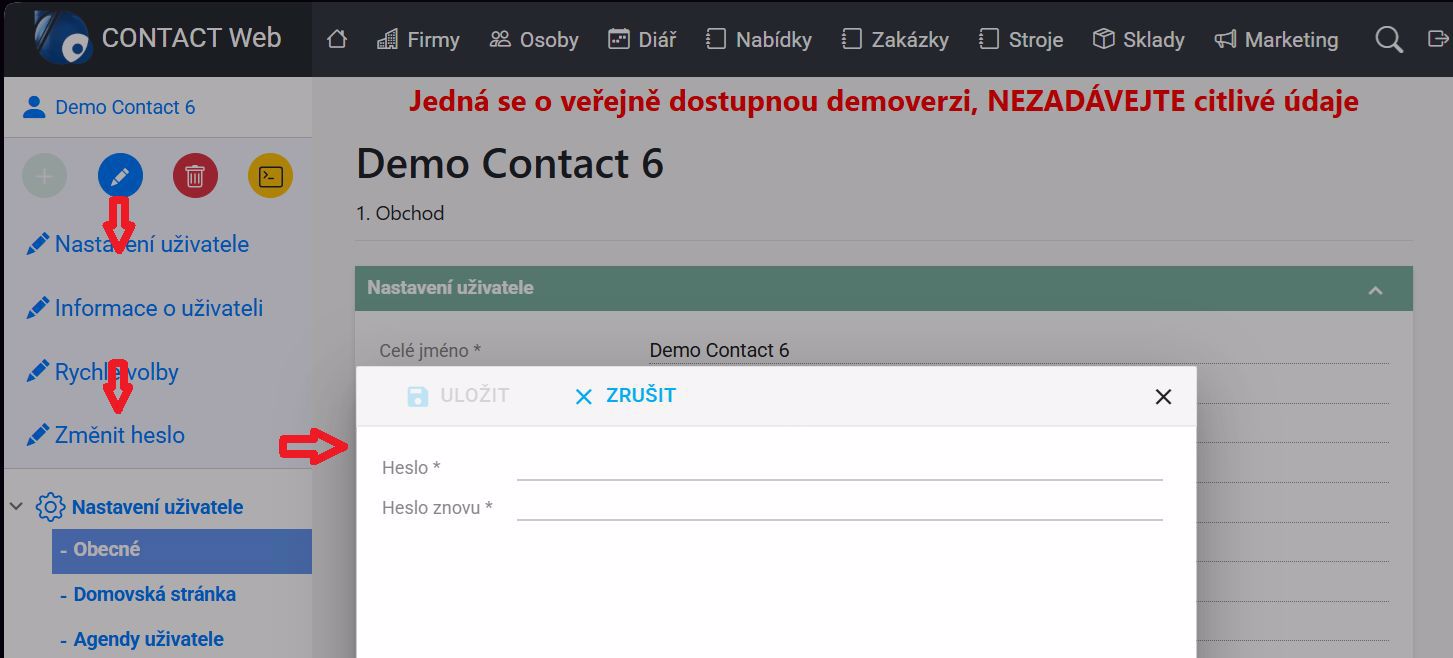1453x658 pixels.
Task: Close the password dialog with X
Action: 1163,397
